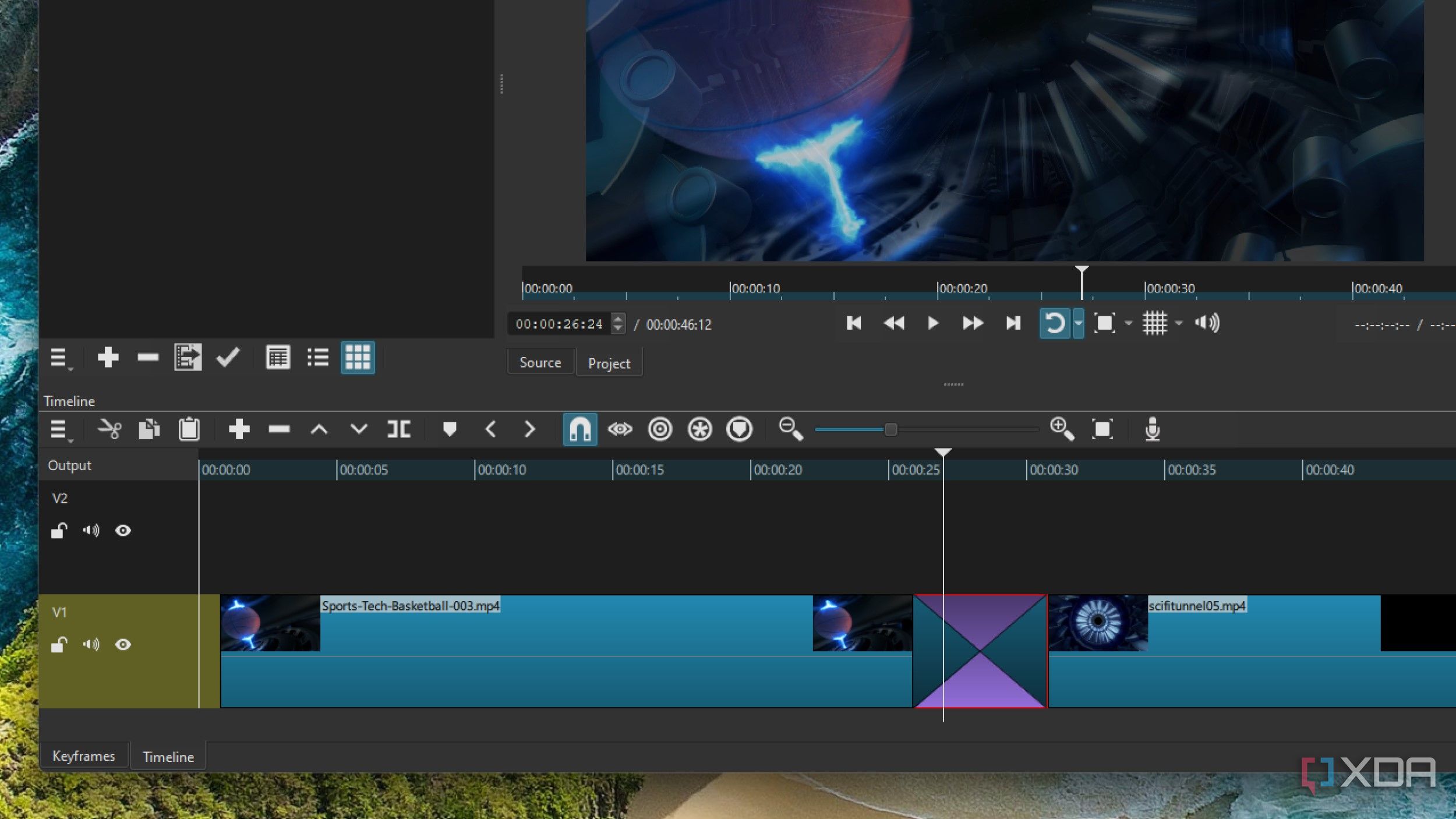Open the playlist hamburger menu
Viewport: 1456px width, 819px height.
point(61,358)
